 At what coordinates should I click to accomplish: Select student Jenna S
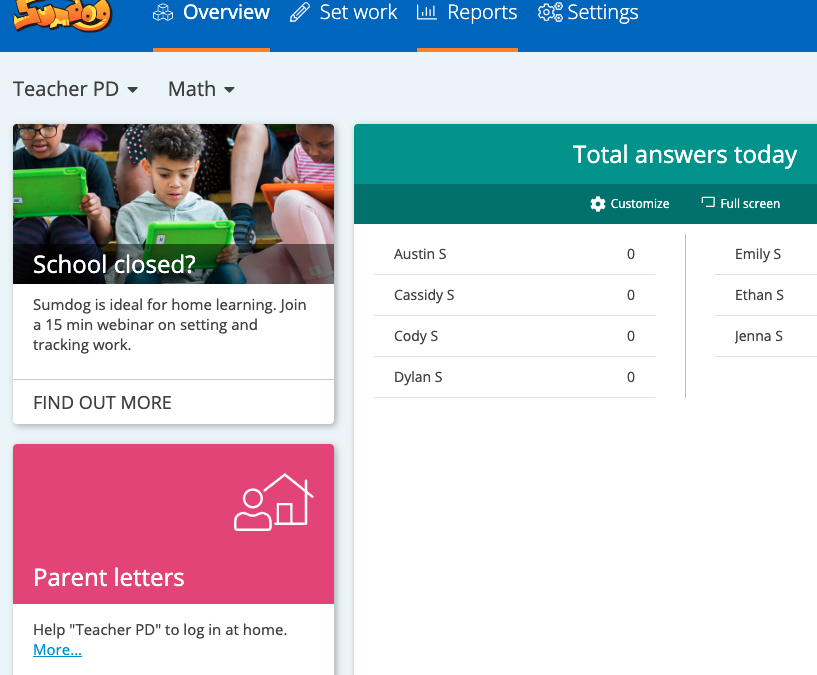click(759, 336)
